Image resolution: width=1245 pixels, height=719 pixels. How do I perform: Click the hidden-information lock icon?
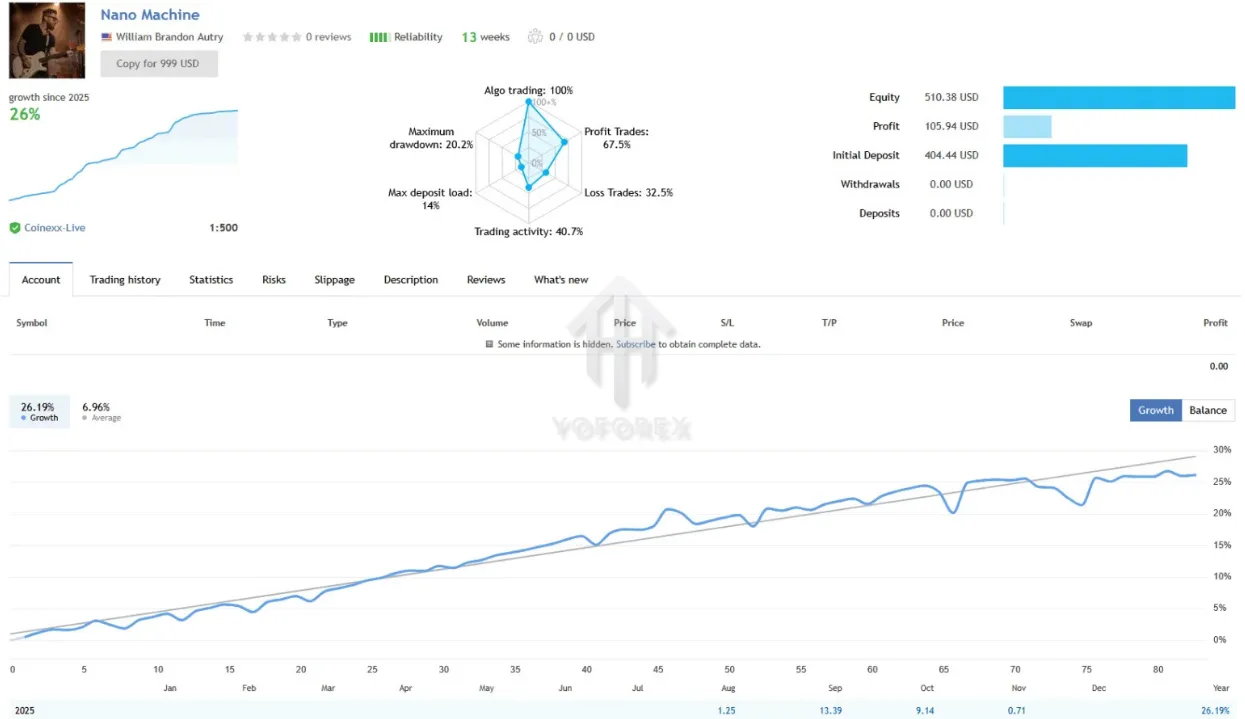pos(489,344)
